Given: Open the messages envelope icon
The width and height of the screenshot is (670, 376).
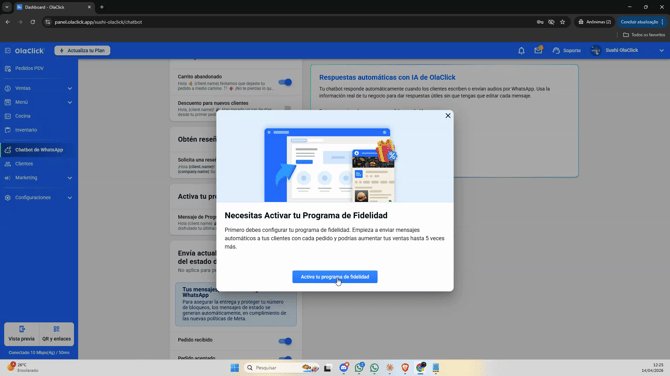Looking at the screenshot, I should pyautogui.click(x=538, y=50).
